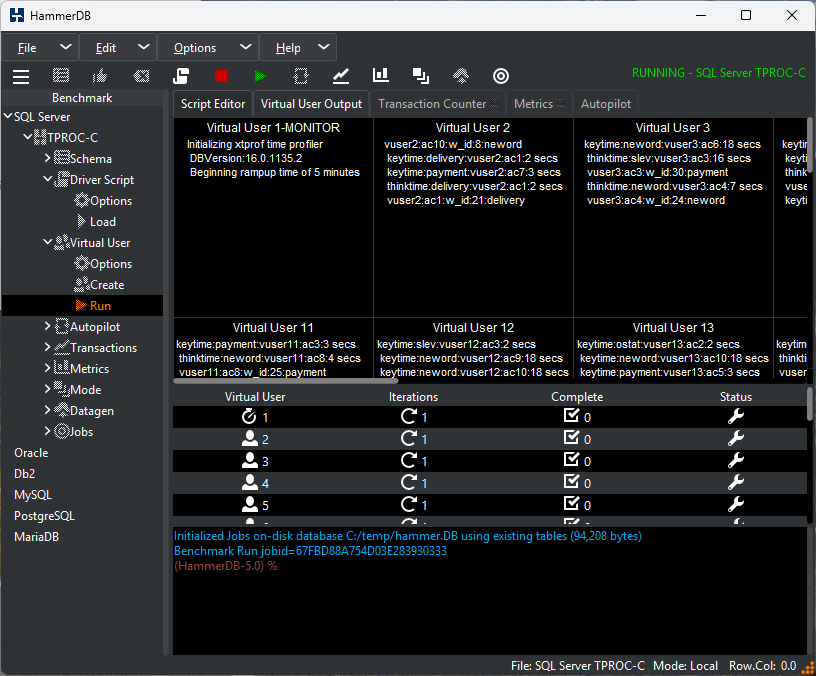Image resolution: width=816 pixels, height=676 pixels.
Task: Click the monitor timer icon for user 1
Action: pyautogui.click(x=249, y=416)
